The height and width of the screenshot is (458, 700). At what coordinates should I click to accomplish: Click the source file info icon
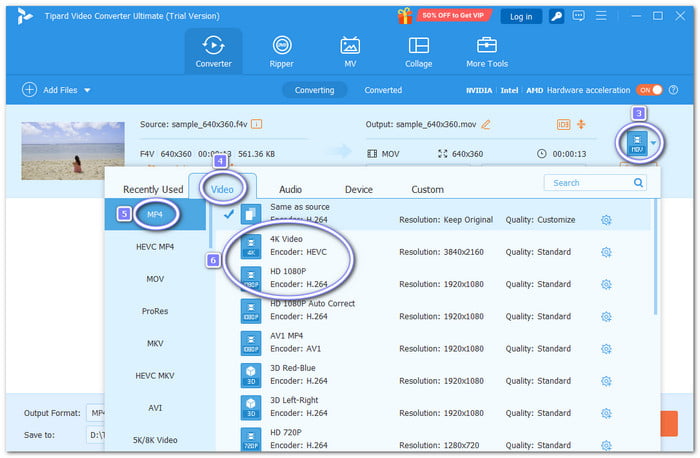point(256,124)
